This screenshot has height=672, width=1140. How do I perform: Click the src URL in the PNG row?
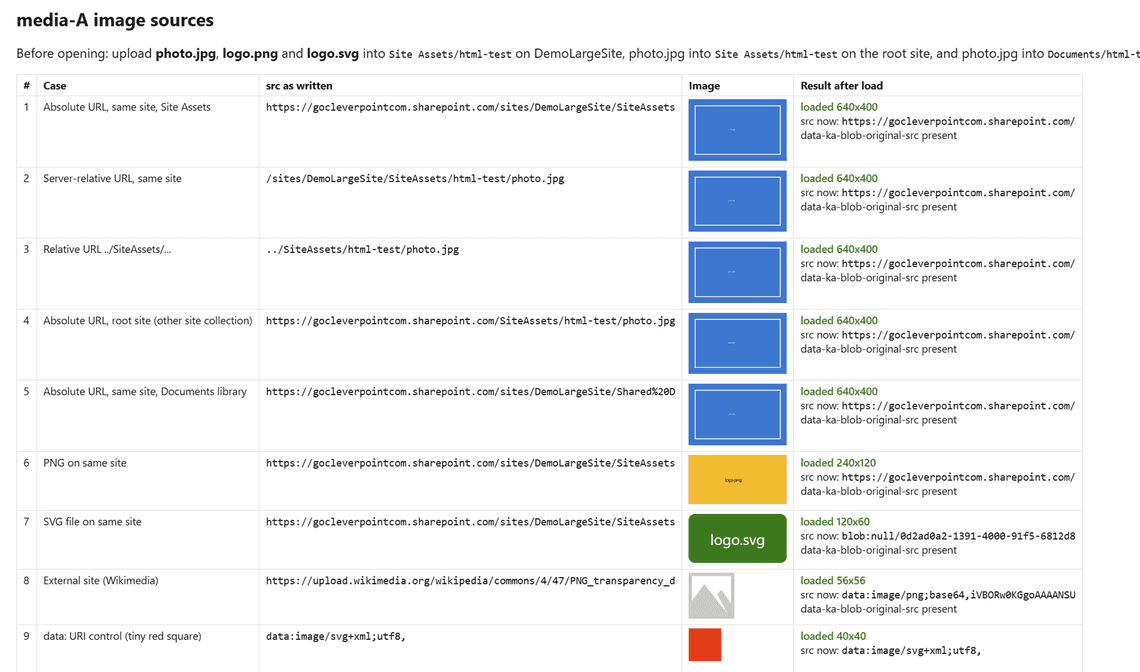[470, 463]
